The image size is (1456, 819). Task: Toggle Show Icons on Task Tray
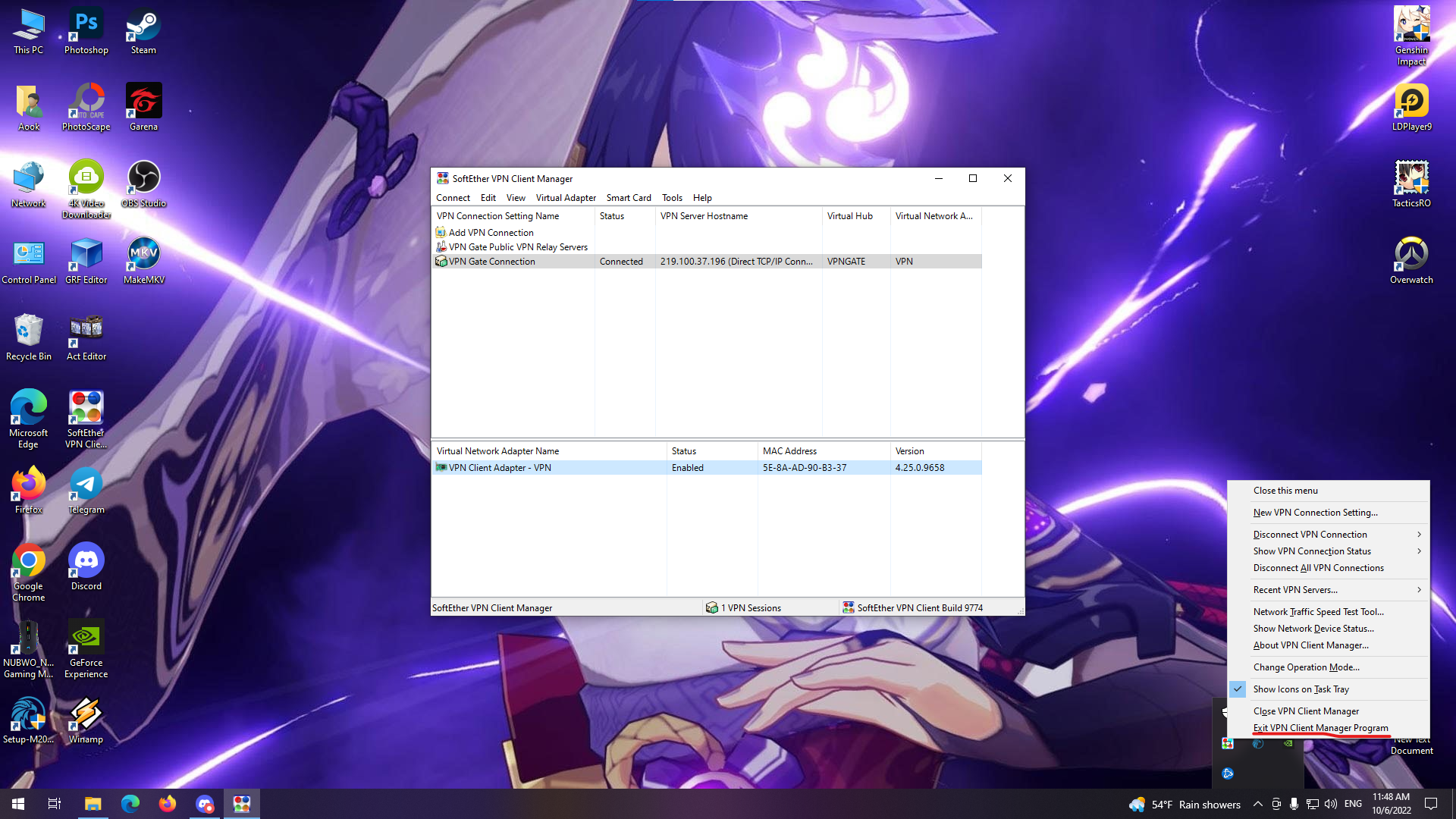(x=1329, y=689)
